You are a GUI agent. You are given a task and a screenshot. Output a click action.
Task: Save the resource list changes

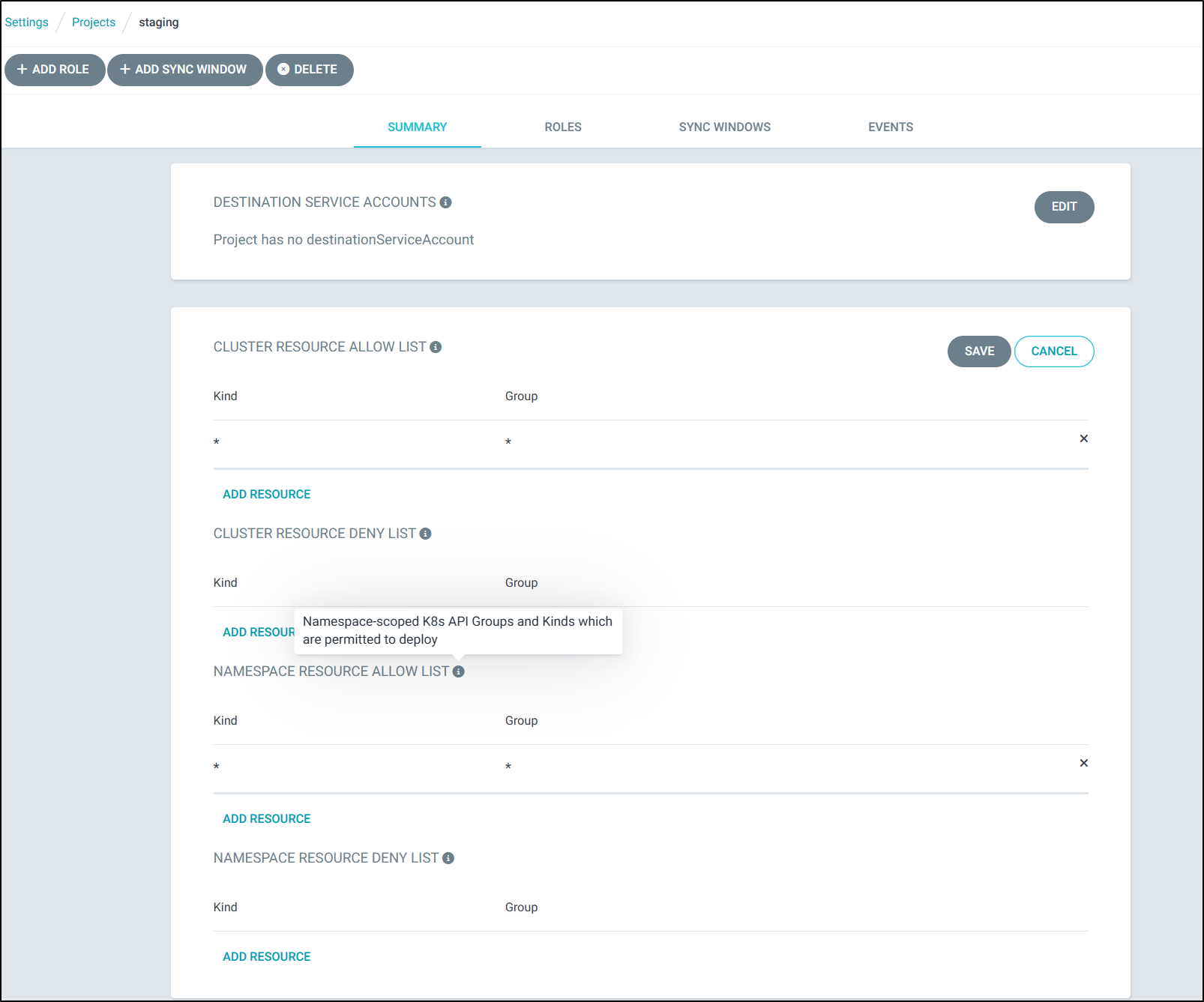click(978, 351)
